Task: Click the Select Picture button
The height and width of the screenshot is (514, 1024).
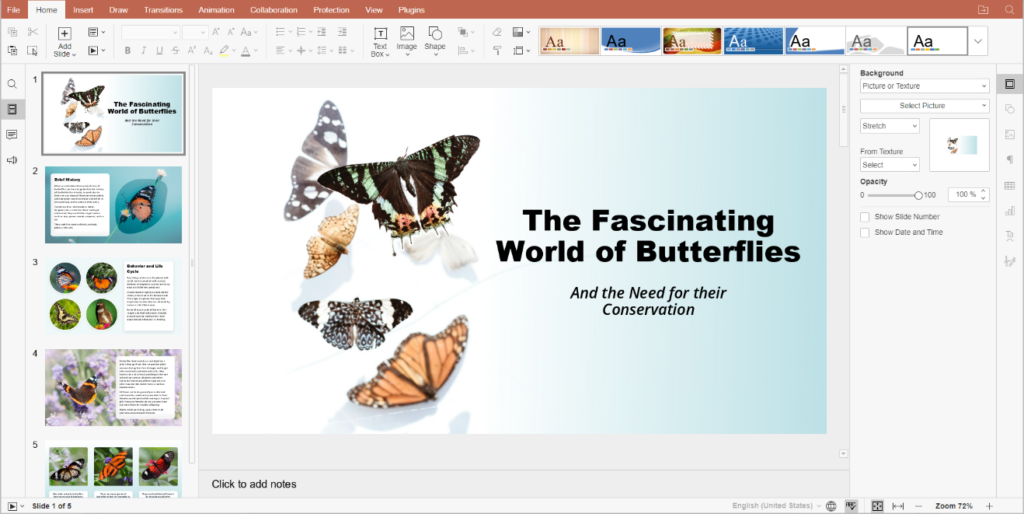Action: 924,106
